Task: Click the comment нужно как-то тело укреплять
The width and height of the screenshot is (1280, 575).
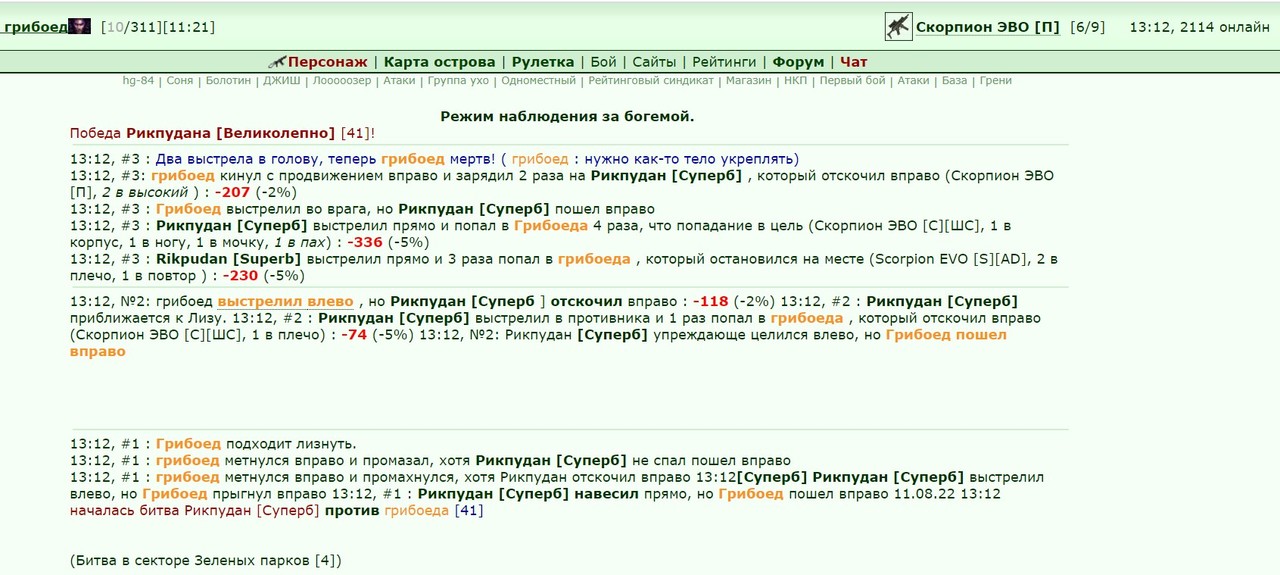Action: [689, 159]
